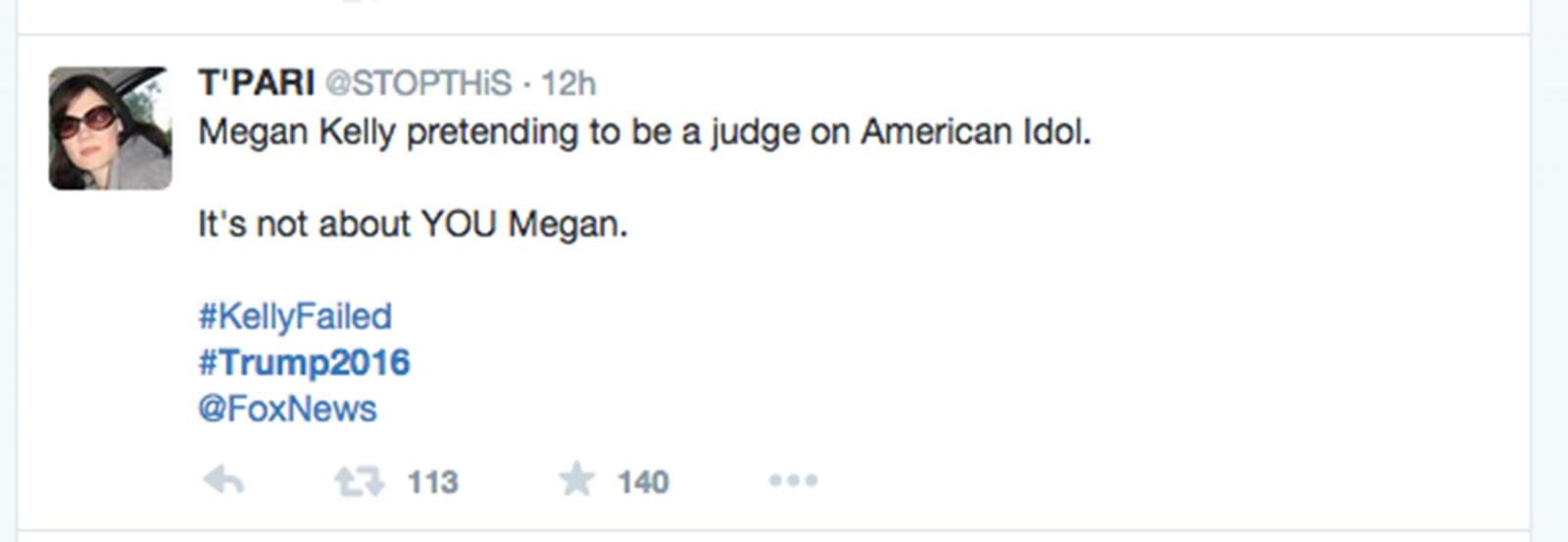Reply to the T'PARI tweet
Viewport: 1568px width, 542px height.
[223, 481]
